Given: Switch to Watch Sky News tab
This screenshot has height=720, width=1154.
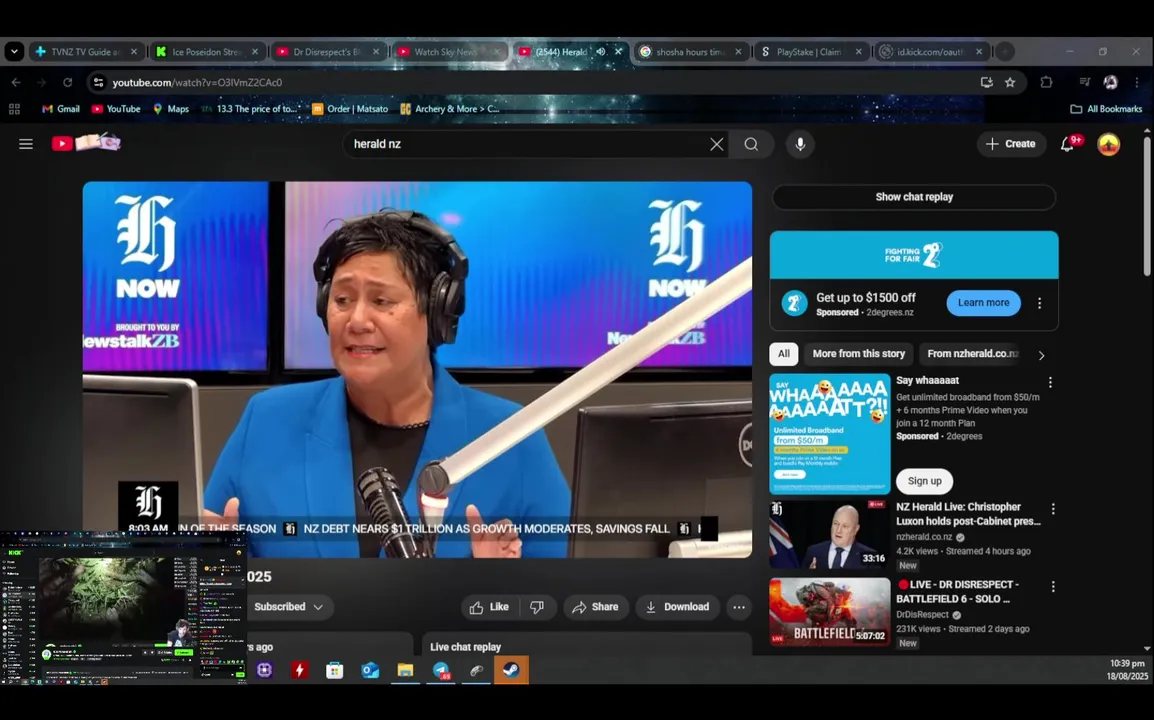Looking at the screenshot, I should coord(449,52).
